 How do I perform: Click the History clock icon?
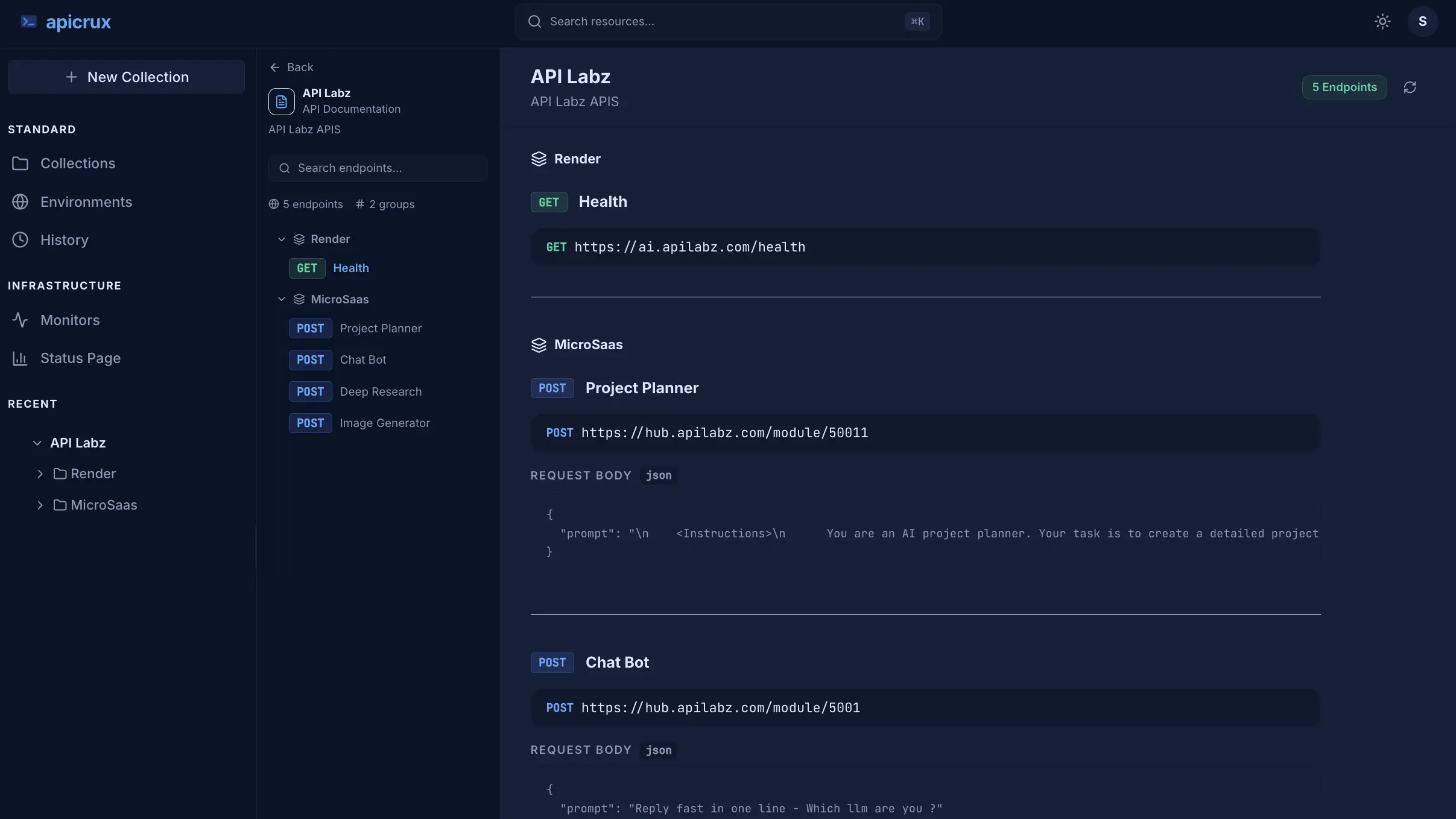tap(20, 240)
